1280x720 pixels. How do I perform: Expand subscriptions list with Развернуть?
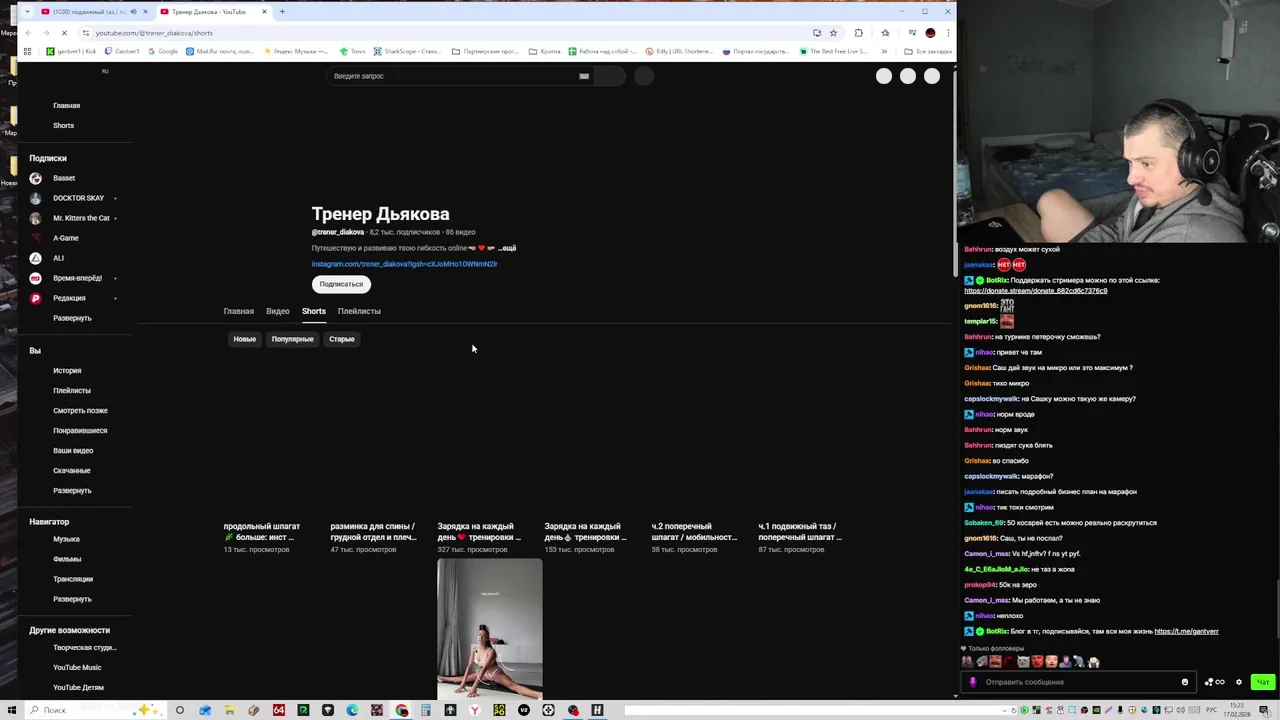(x=72, y=318)
